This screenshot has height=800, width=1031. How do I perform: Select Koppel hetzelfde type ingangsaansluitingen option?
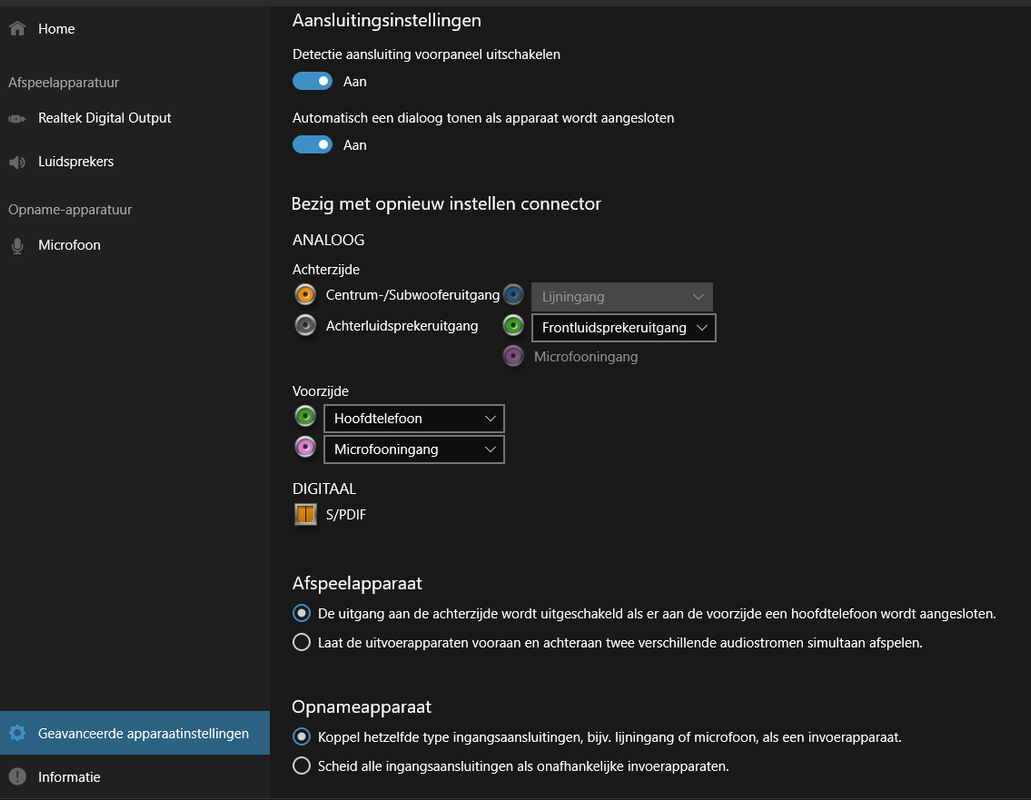[x=302, y=737]
